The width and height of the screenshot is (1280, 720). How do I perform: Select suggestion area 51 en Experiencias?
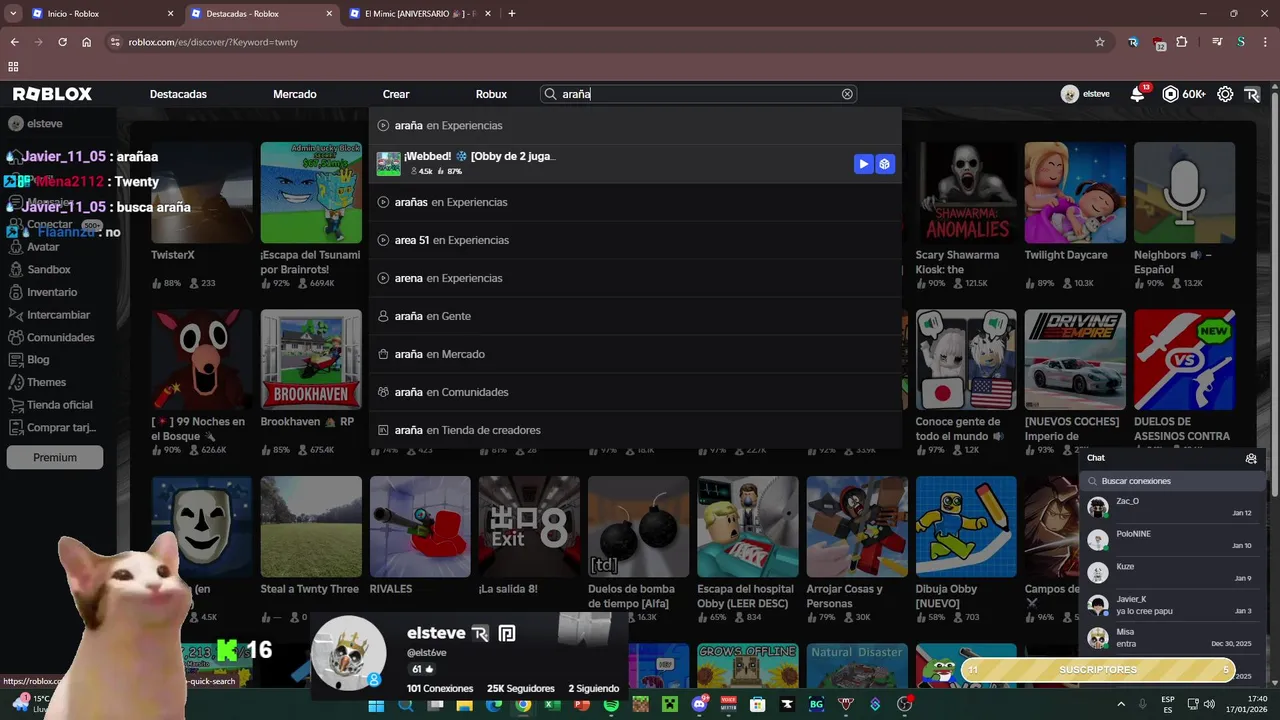click(x=635, y=240)
